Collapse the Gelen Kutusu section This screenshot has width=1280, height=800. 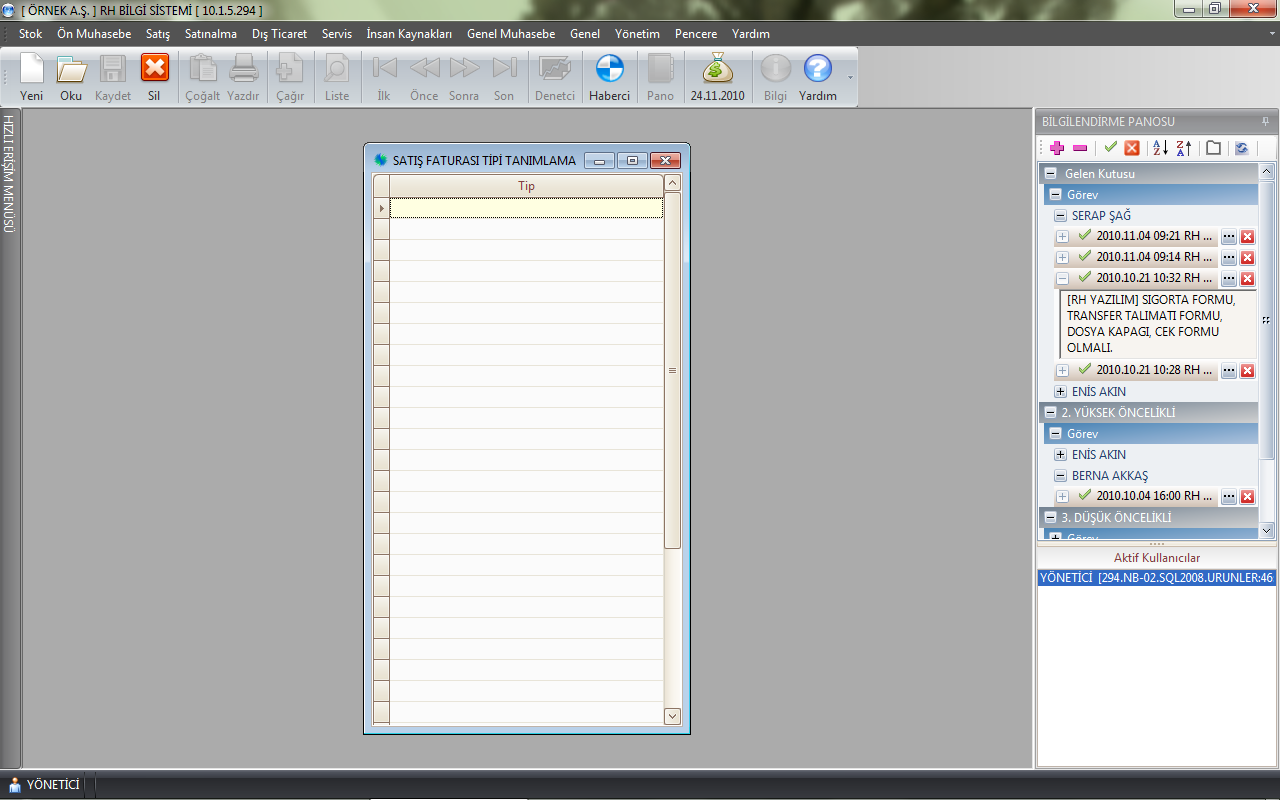click(x=1050, y=174)
